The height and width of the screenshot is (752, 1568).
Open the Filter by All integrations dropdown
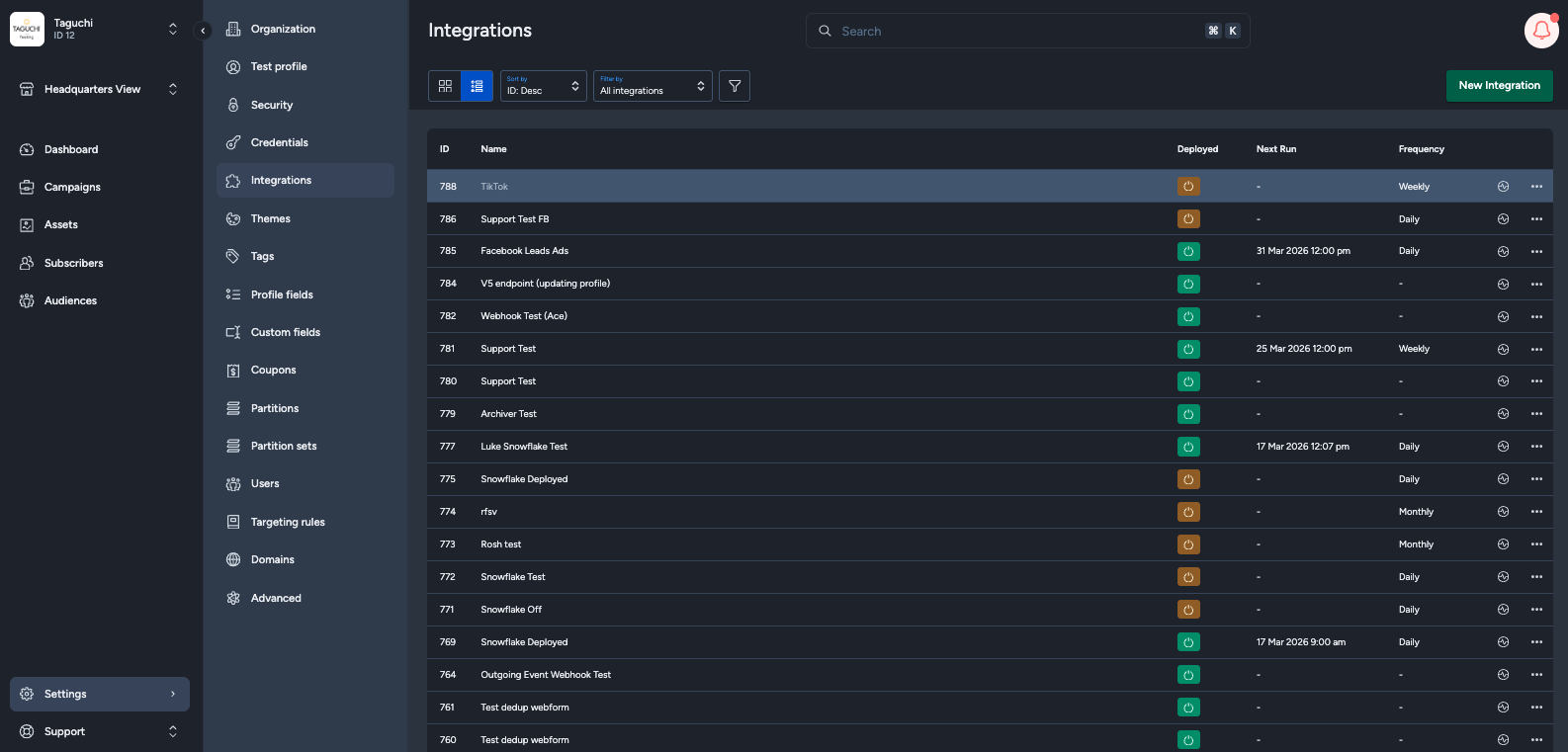(x=653, y=86)
